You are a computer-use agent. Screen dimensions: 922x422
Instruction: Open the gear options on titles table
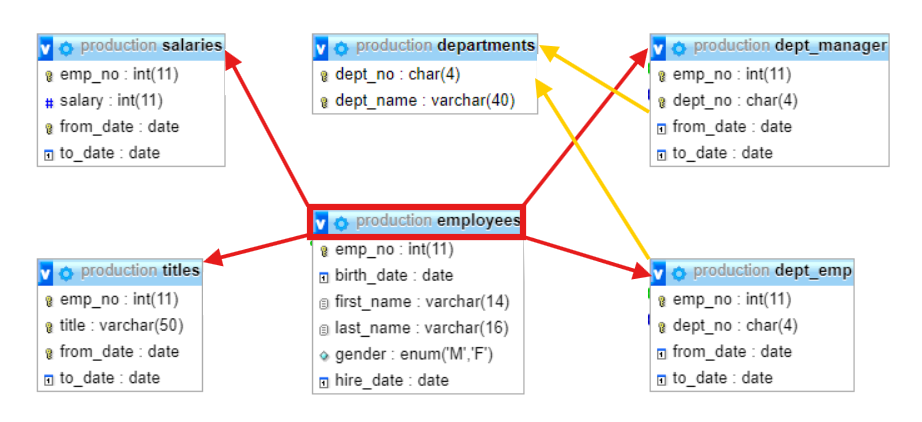click(x=66, y=273)
